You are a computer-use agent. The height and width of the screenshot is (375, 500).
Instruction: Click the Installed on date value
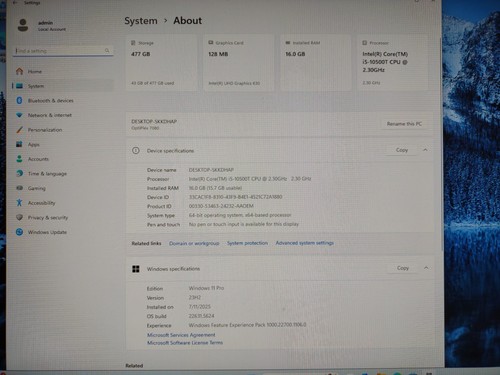point(200,307)
